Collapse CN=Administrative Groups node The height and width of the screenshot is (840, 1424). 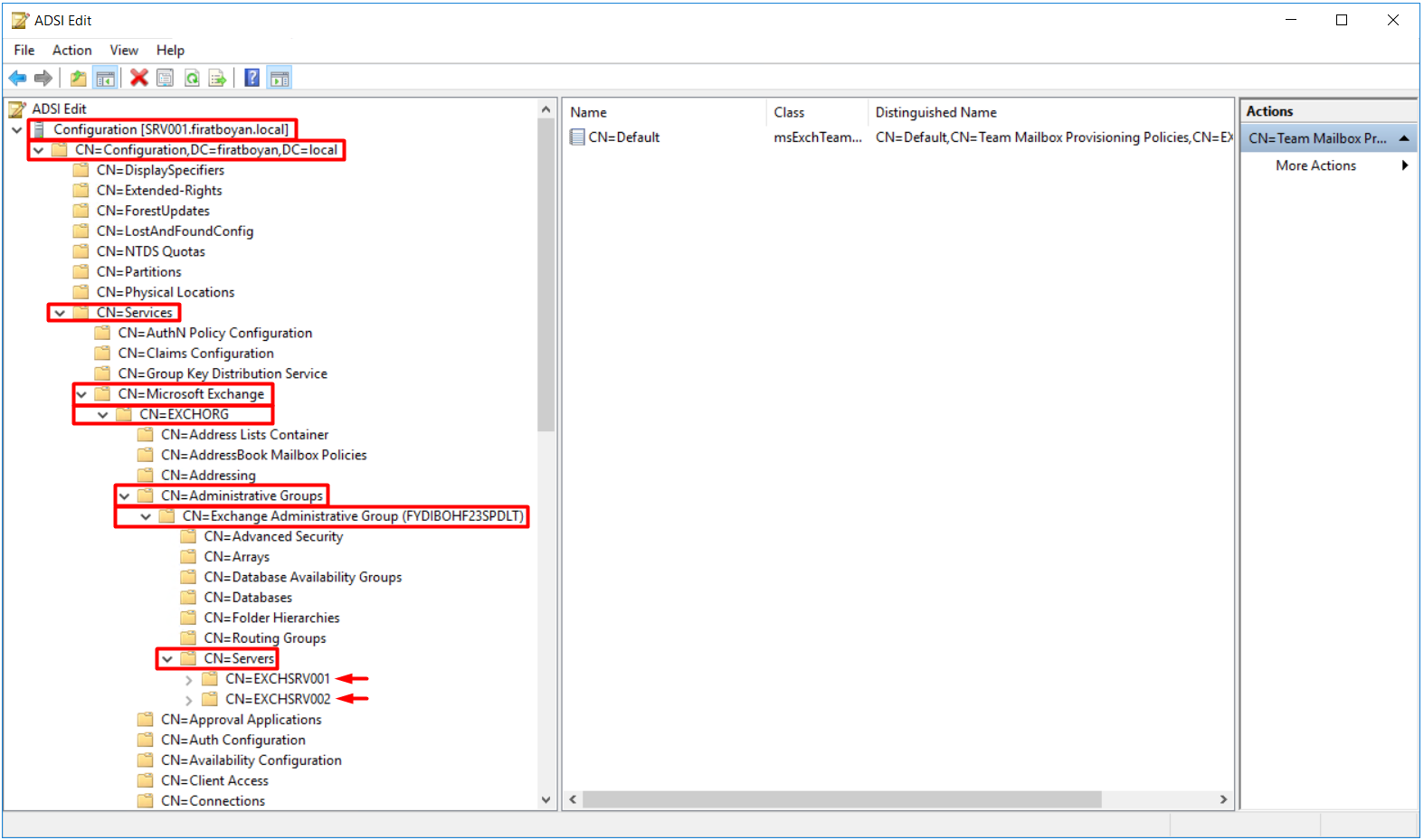pos(124,496)
